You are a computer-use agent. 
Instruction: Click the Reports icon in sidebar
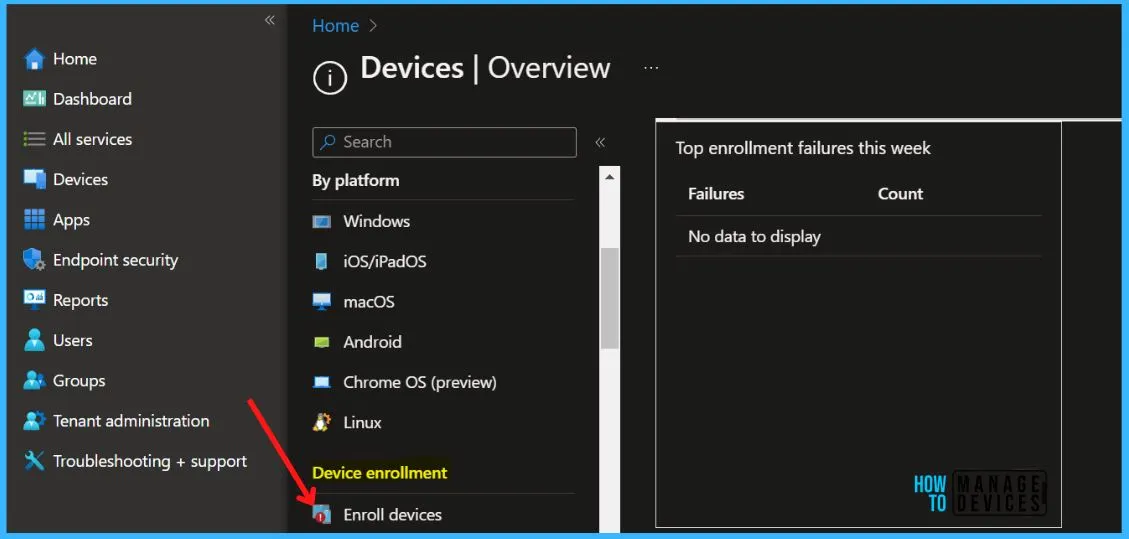pyautogui.click(x=34, y=300)
